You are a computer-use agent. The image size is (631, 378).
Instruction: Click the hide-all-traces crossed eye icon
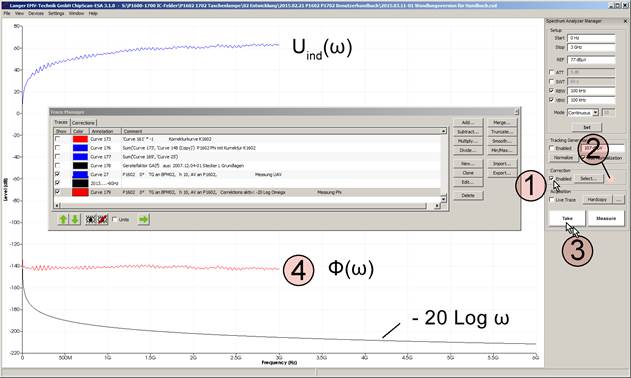point(103,219)
